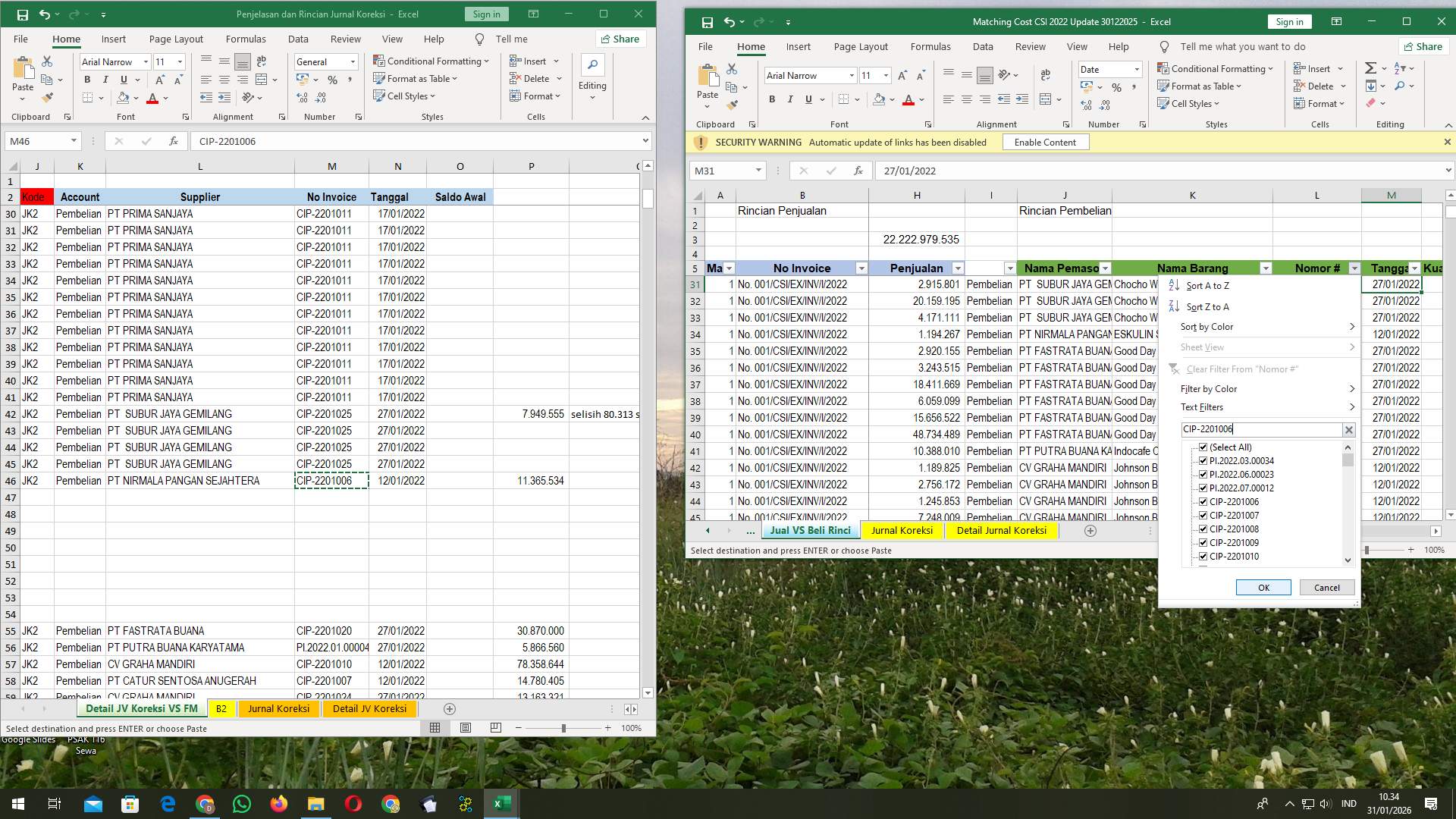
Task: Apply italic formatting to selected cell
Action: pyautogui.click(x=790, y=99)
